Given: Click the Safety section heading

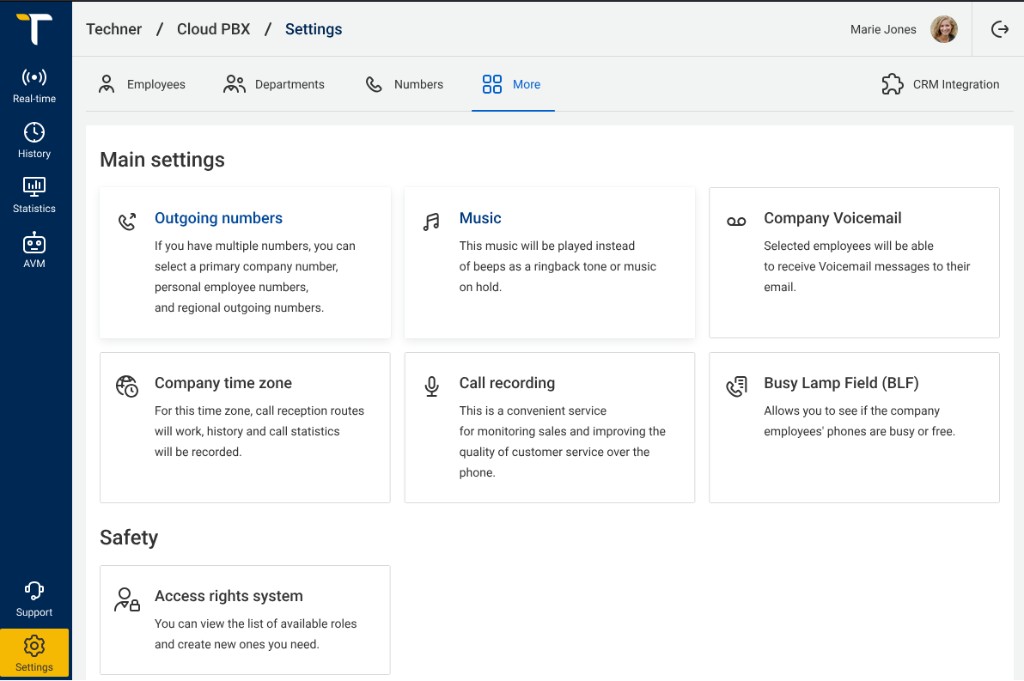Looking at the screenshot, I should pyautogui.click(x=129, y=537).
